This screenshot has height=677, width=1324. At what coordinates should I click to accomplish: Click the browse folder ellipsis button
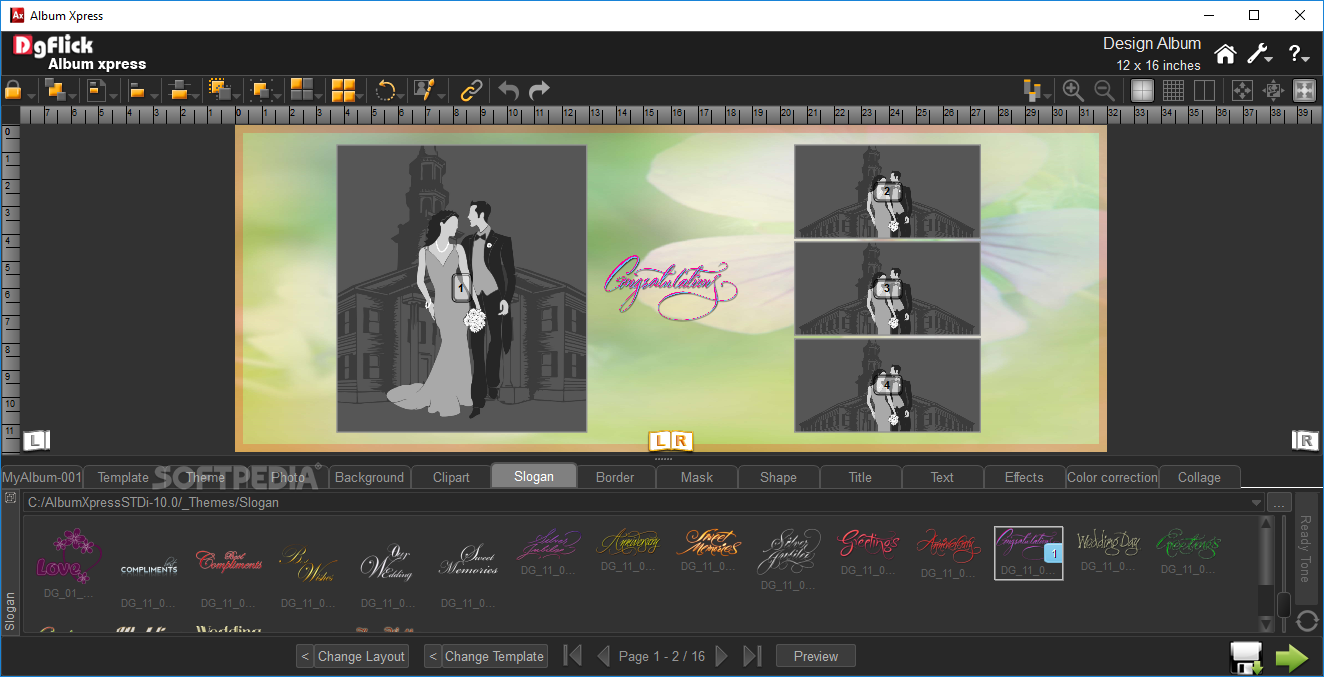tap(1278, 502)
